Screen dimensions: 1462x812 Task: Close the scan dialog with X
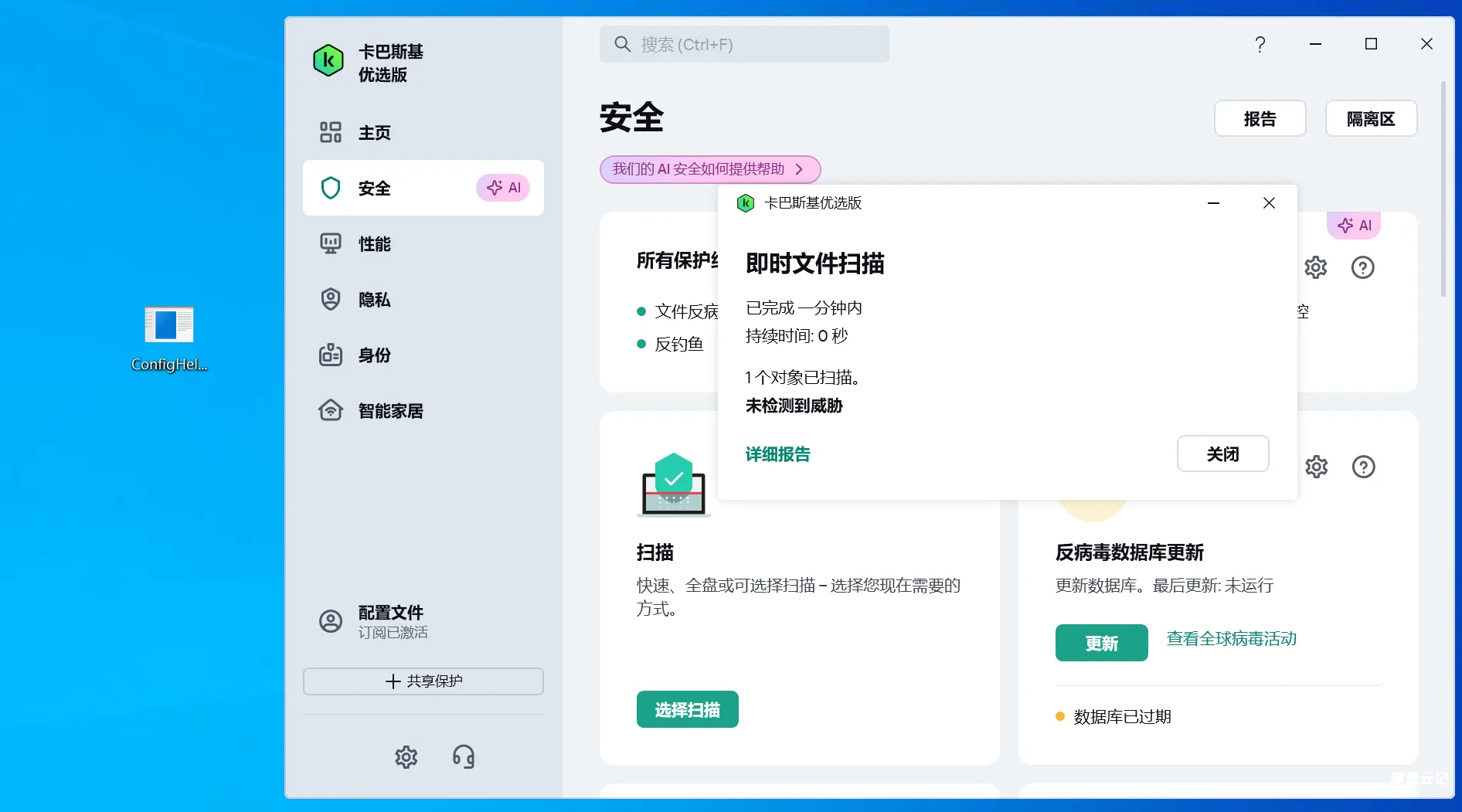pos(1269,203)
